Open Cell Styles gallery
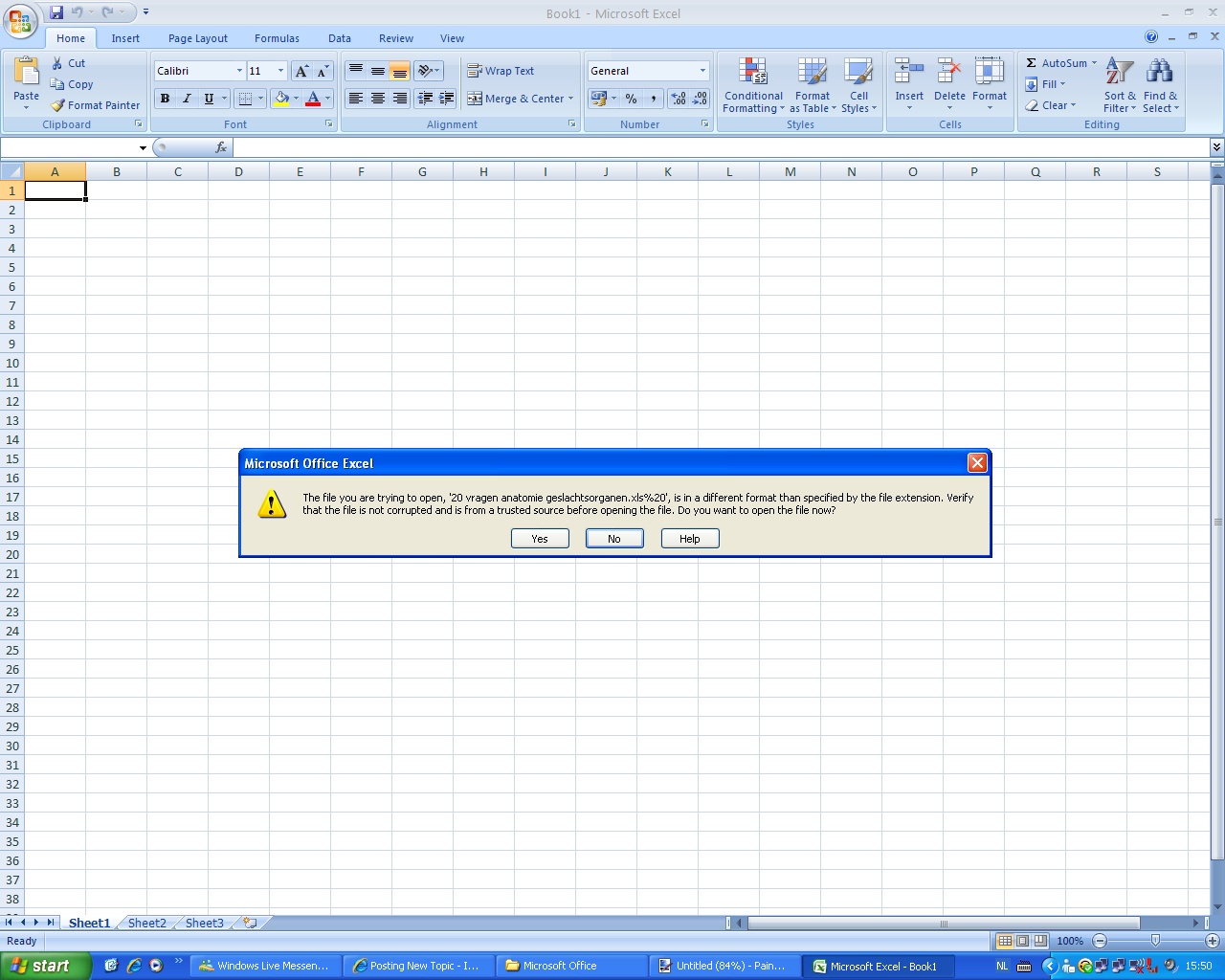This screenshot has width=1225, height=980. [x=858, y=85]
